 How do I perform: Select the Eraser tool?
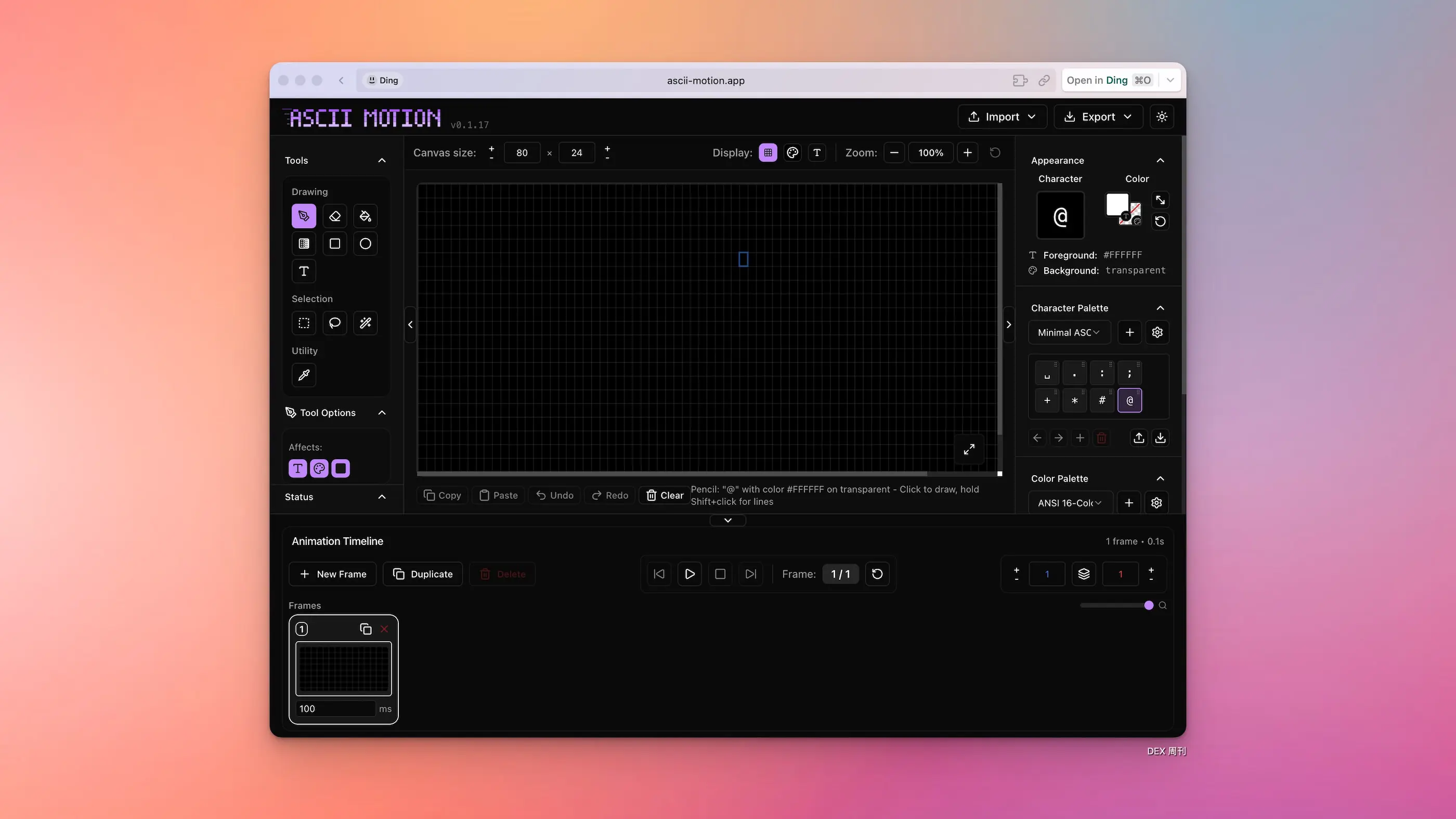tap(334, 216)
